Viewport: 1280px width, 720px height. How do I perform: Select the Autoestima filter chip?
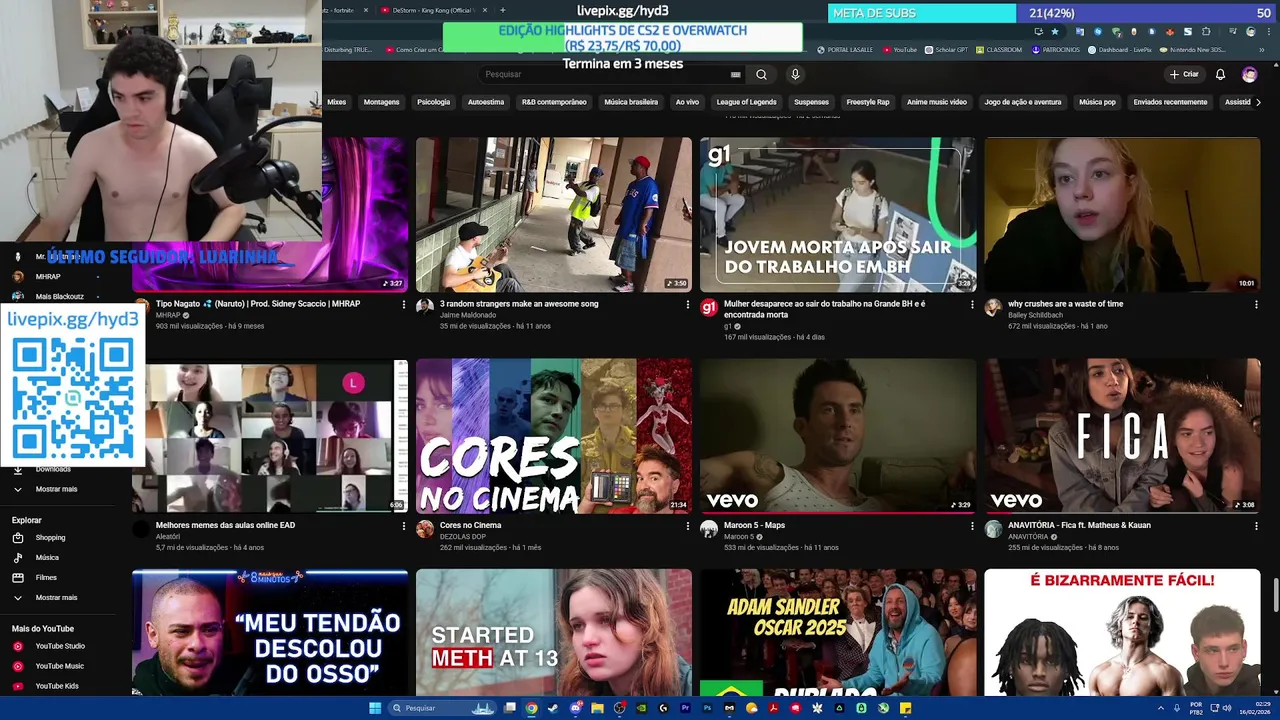pyautogui.click(x=486, y=102)
